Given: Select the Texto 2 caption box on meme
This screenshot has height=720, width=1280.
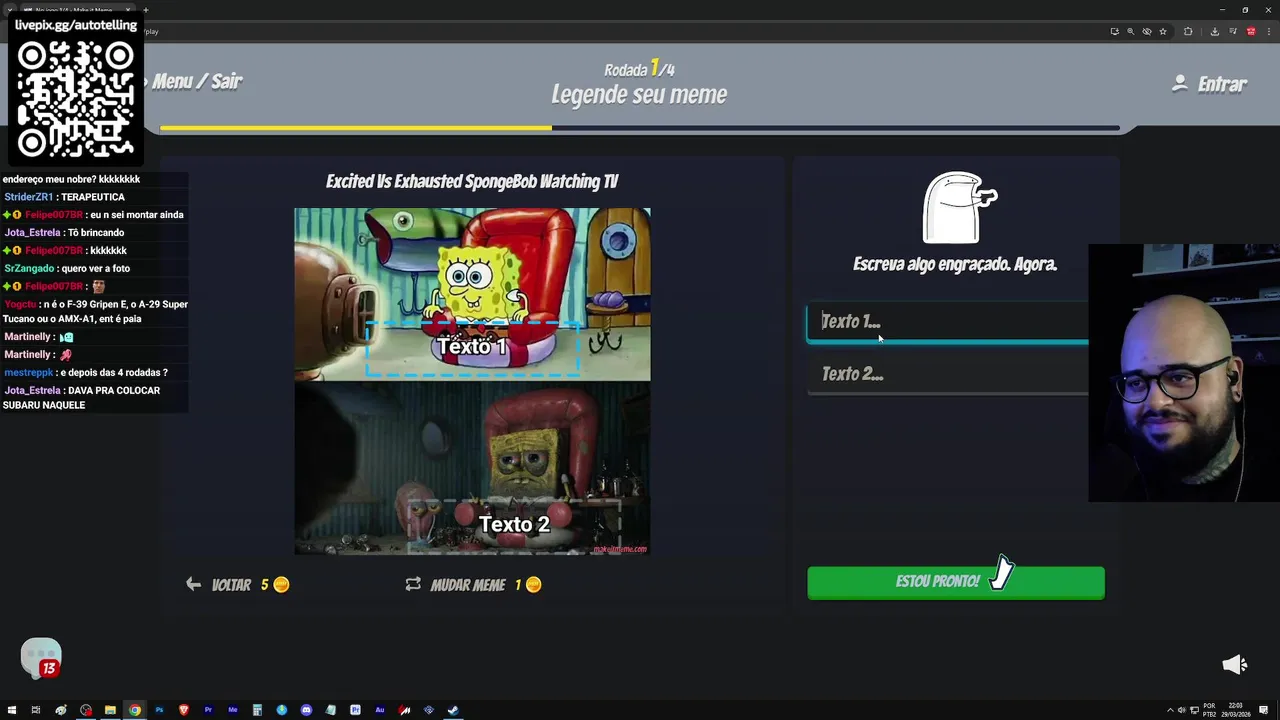Looking at the screenshot, I should pyautogui.click(x=514, y=525).
